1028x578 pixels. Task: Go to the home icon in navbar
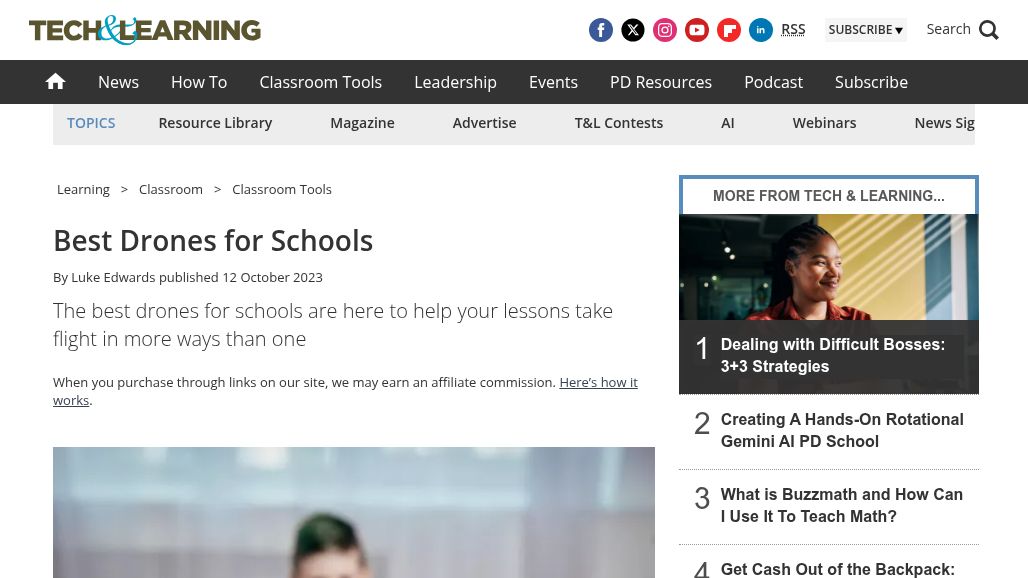[x=56, y=82]
